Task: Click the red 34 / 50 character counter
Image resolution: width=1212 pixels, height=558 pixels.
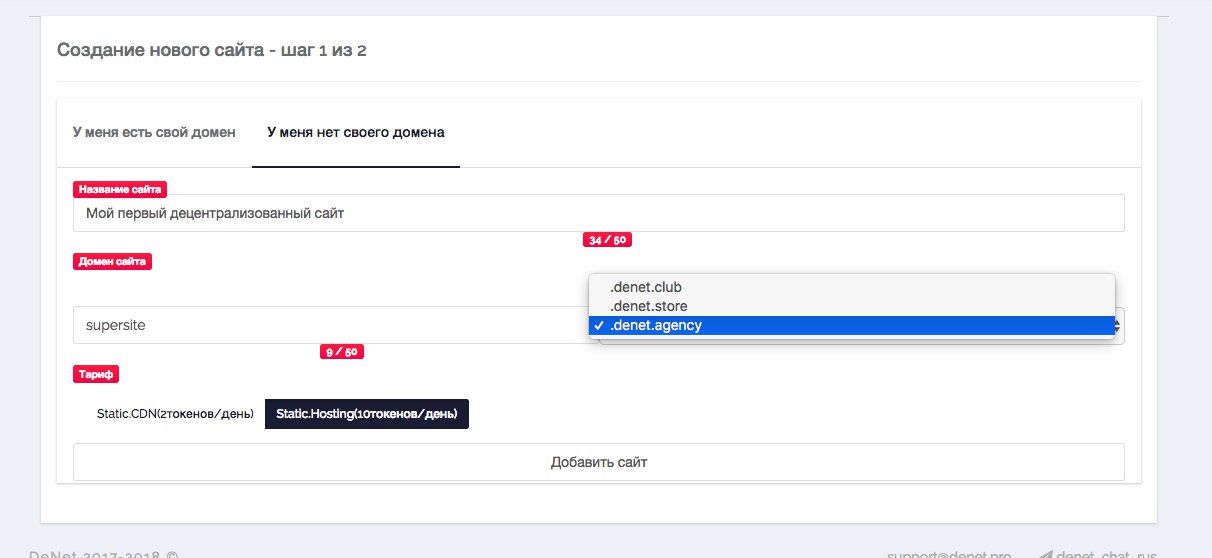Action: [608, 240]
